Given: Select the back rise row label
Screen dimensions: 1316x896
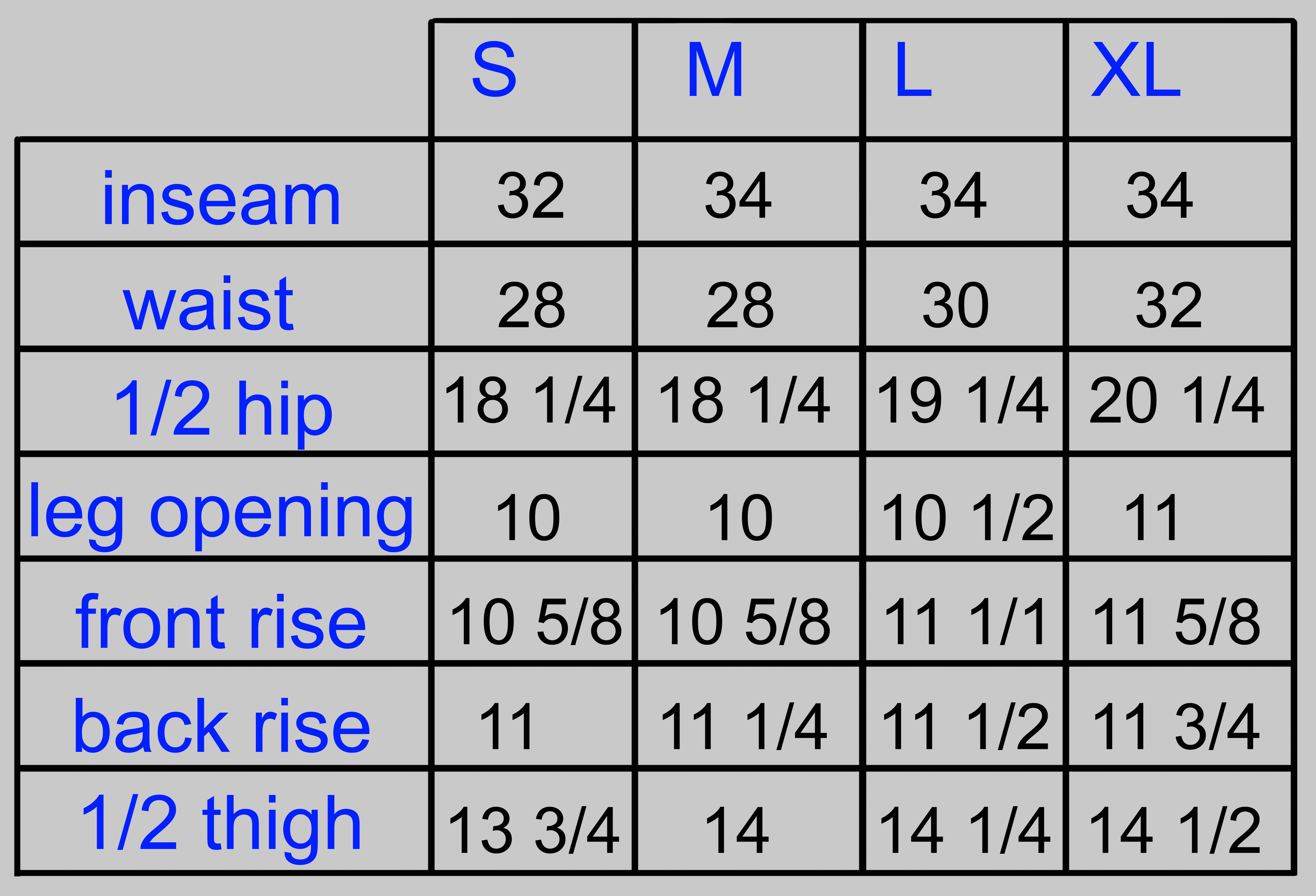Looking at the screenshot, I should point(222,726).
